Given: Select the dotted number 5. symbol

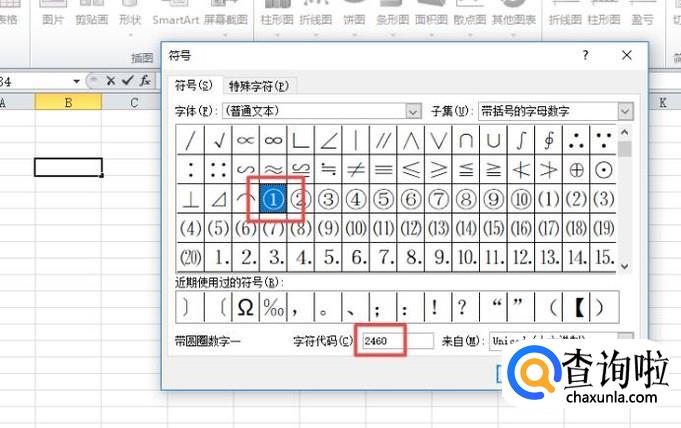Looking at the screenshot, I should [x=328, y=257].
